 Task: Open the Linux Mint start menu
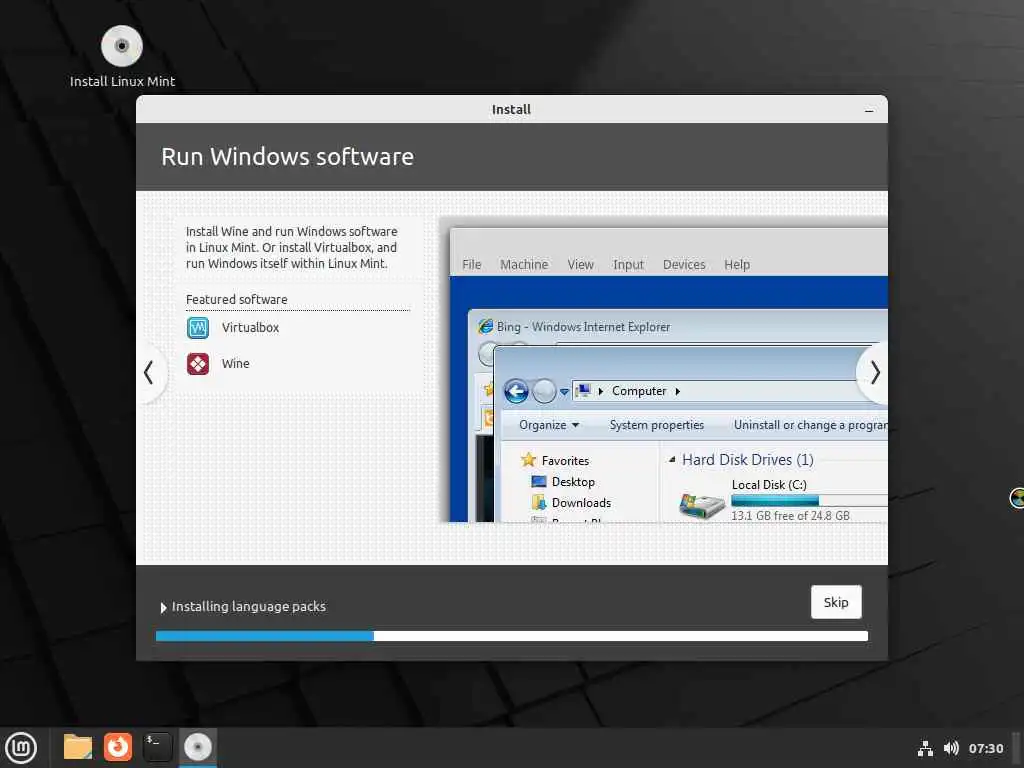point(21,748)
